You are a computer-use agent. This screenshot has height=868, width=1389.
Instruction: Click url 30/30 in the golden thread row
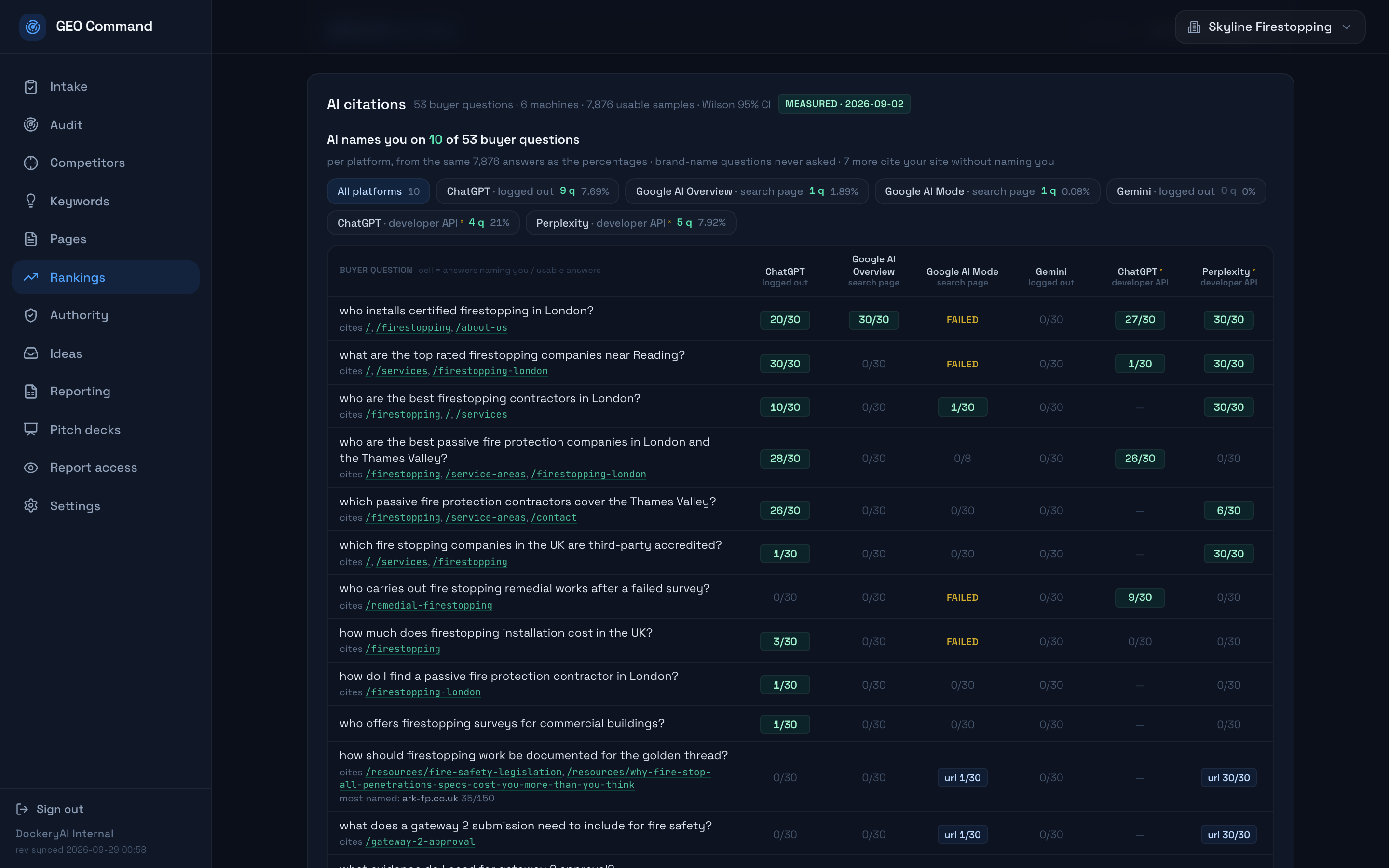point(1228,778)
